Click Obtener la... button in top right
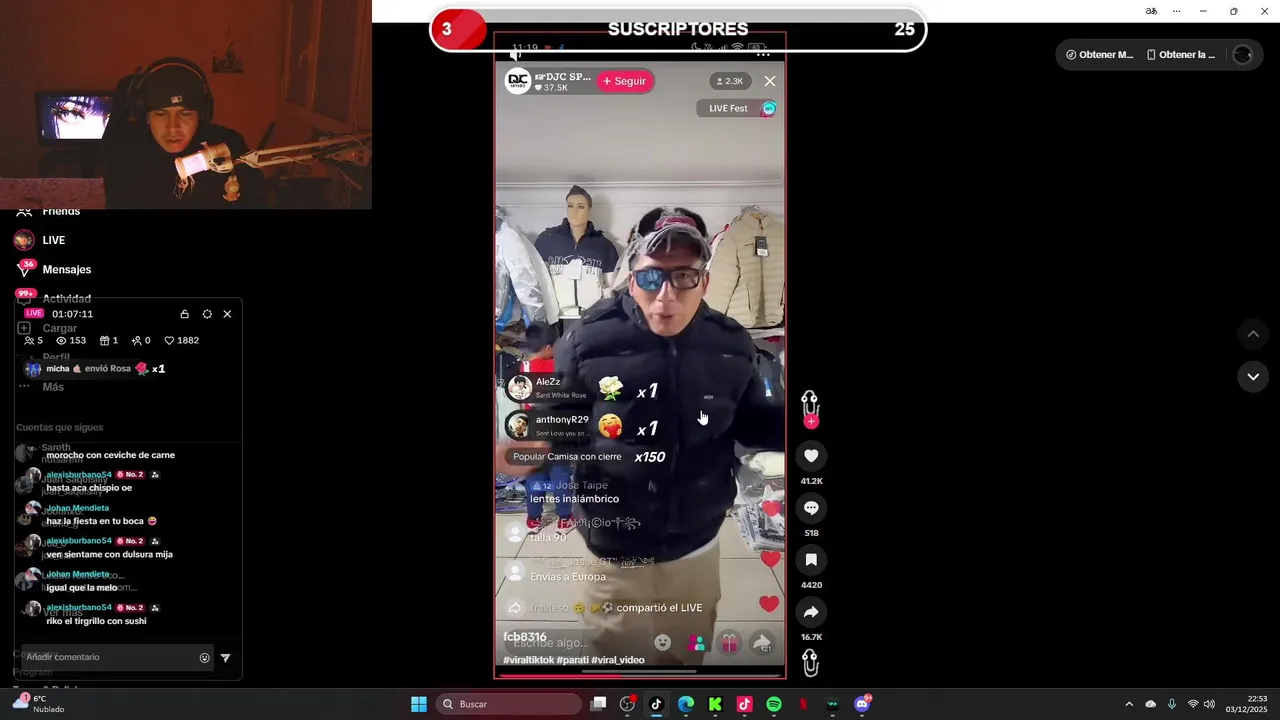The height and width of the screenshot is (720, 1280). tap(1180, 55)
